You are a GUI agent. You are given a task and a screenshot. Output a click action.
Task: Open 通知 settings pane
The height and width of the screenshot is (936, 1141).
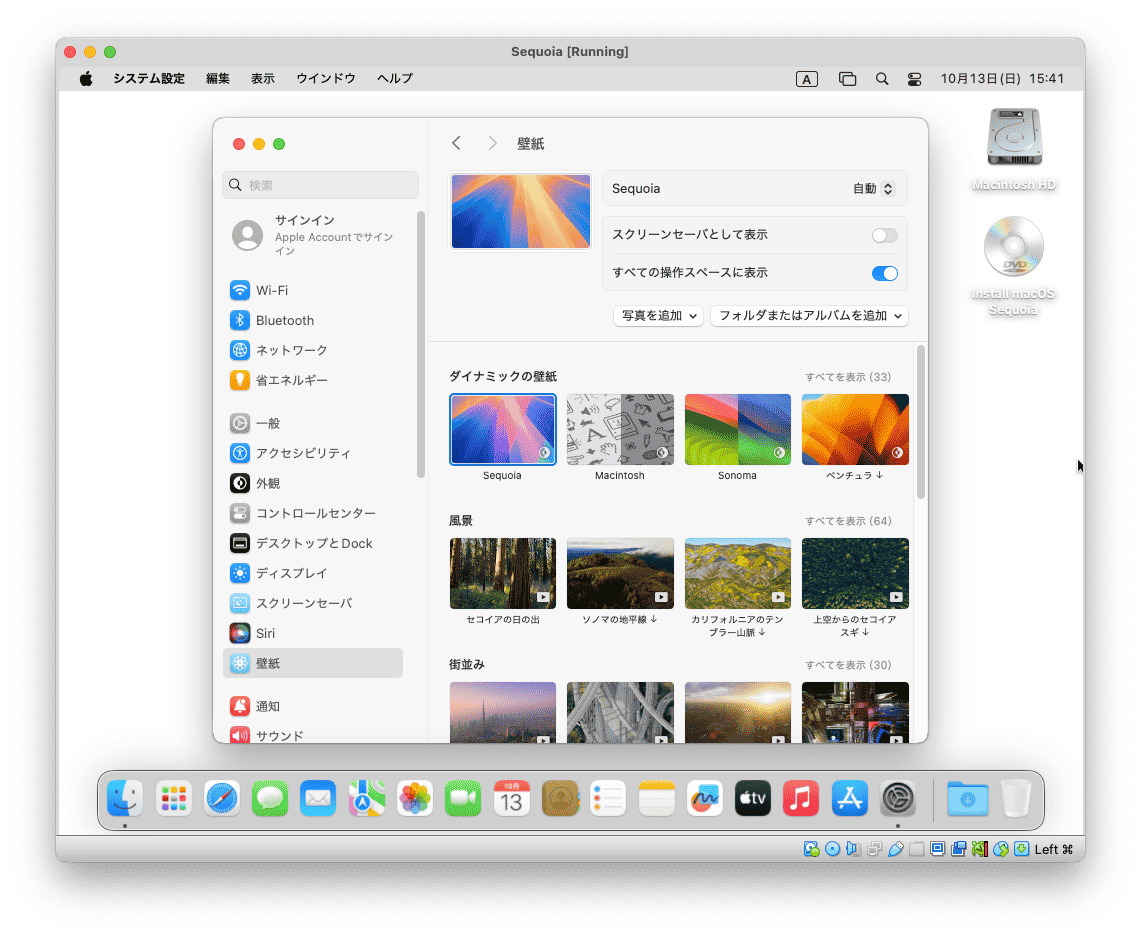[313, 706]
